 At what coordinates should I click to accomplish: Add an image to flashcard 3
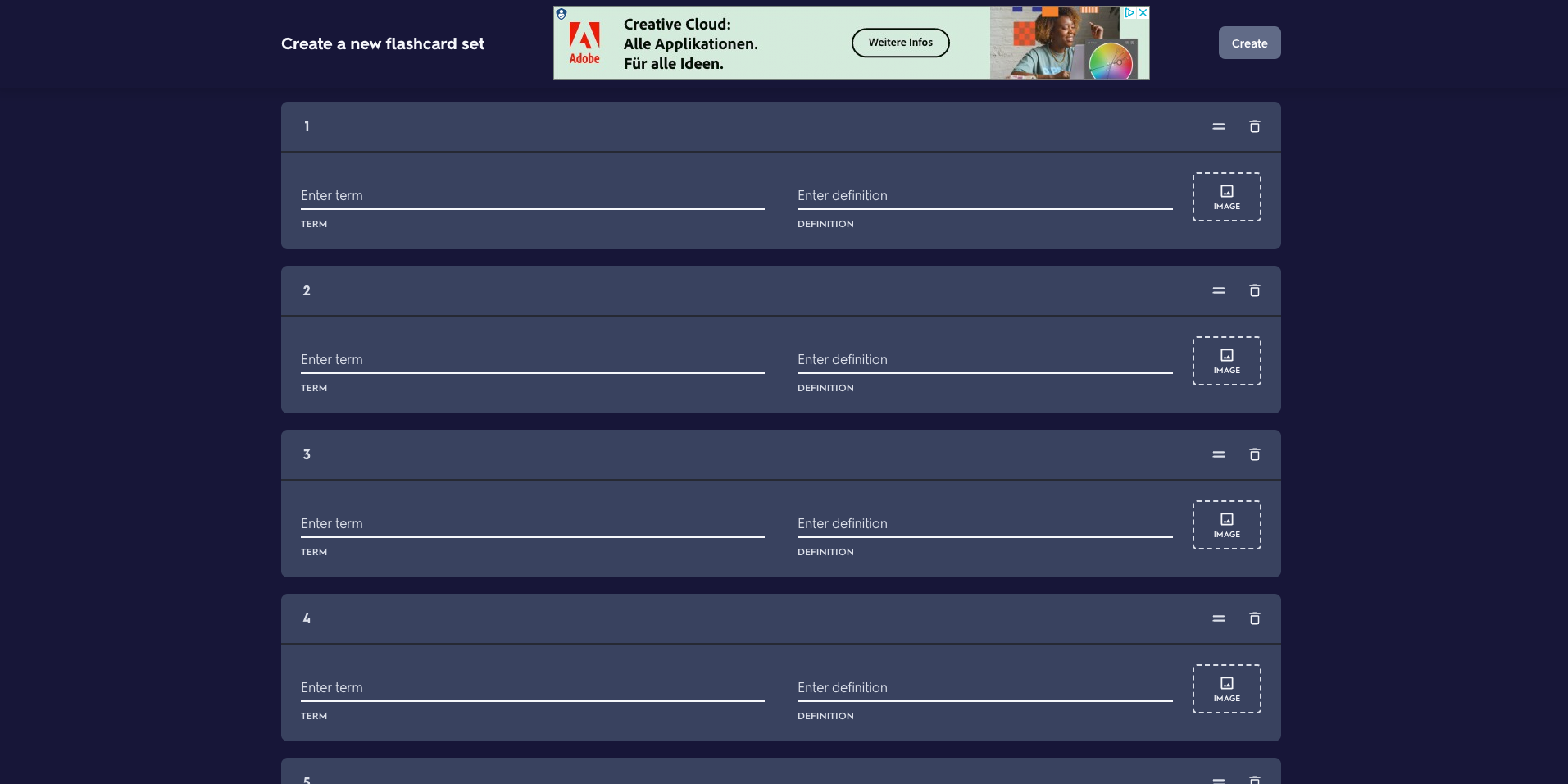click(x=1226, y=524)
